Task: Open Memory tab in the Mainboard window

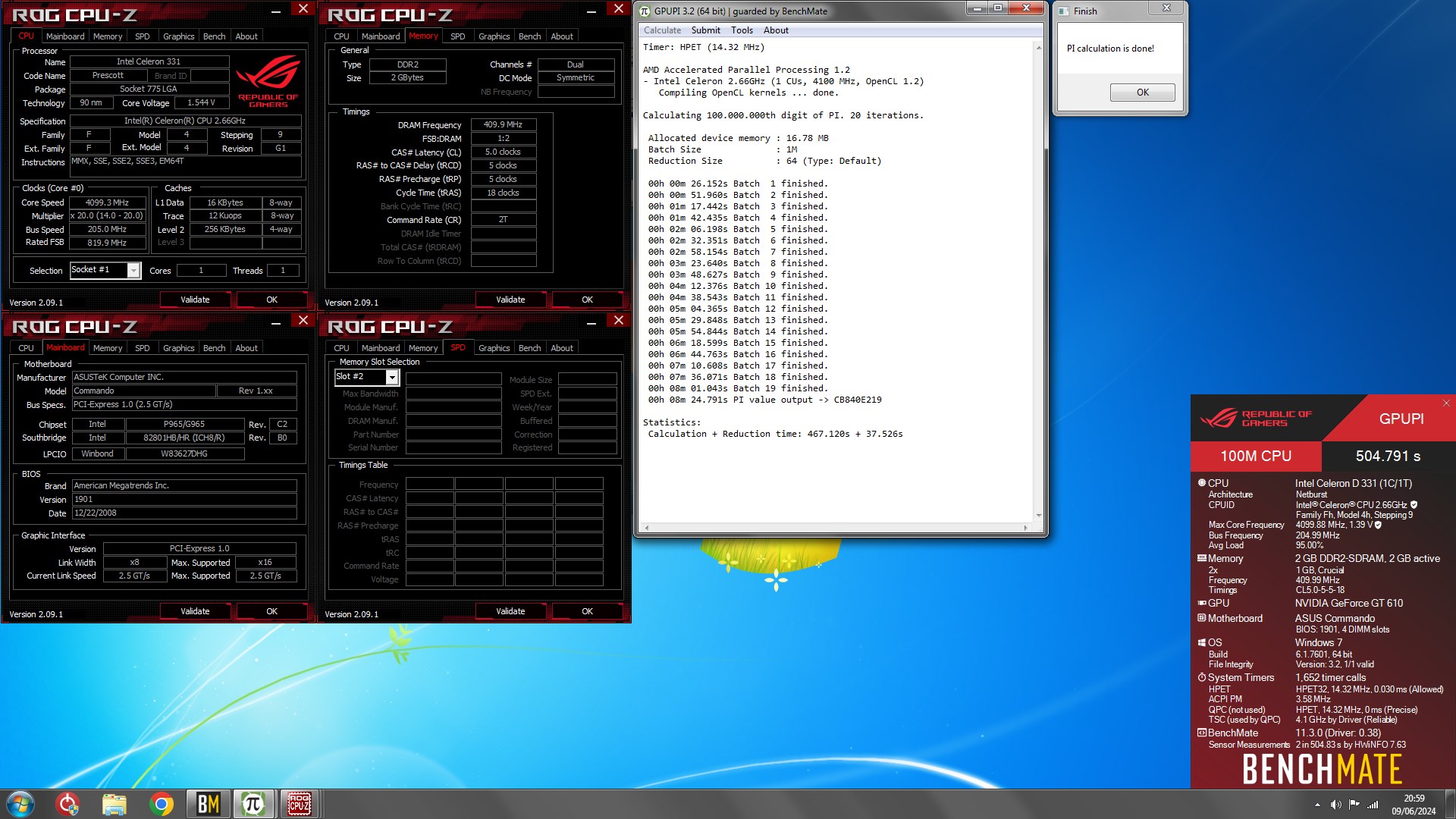Action: click(x=108, y=348)
